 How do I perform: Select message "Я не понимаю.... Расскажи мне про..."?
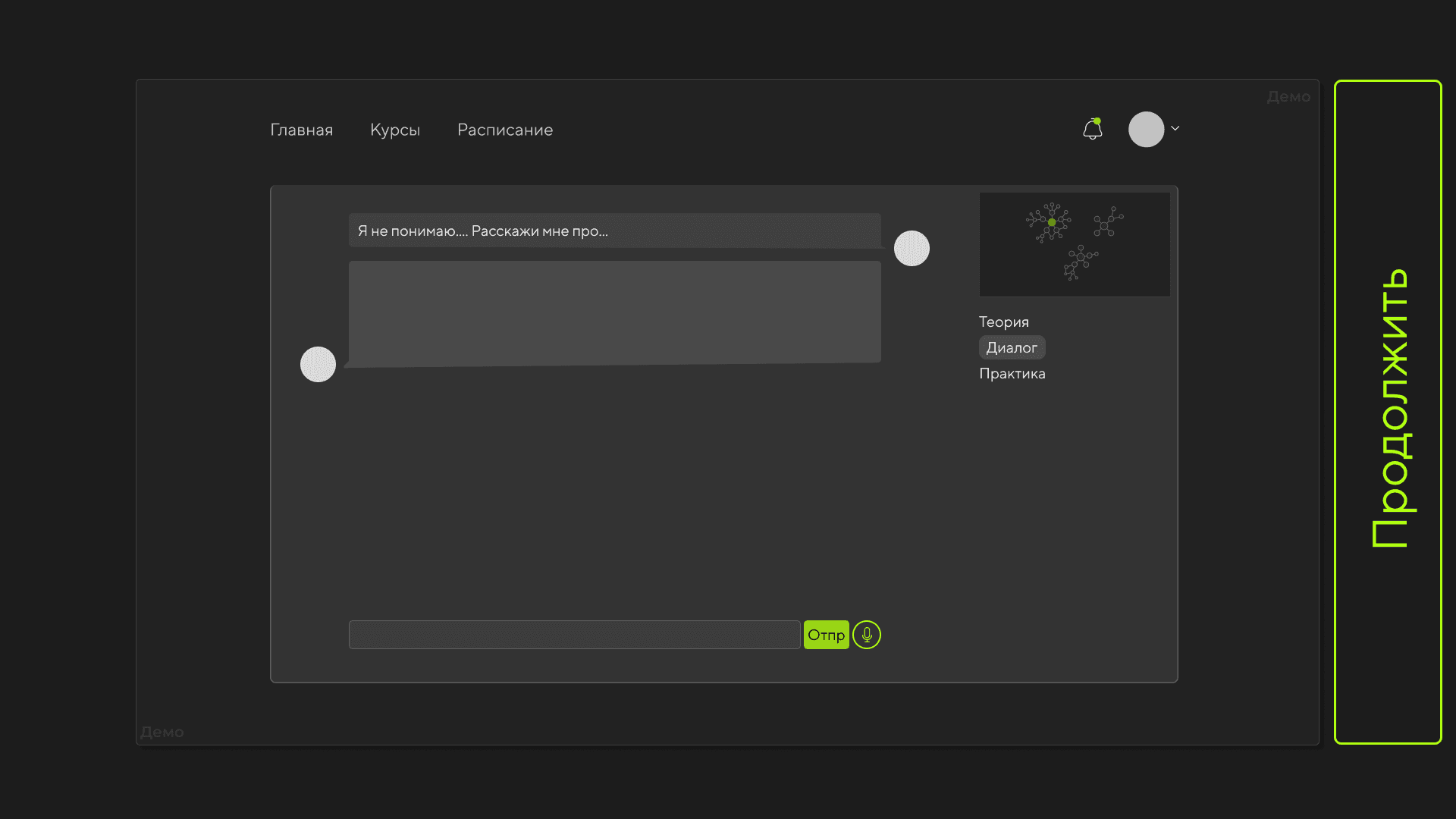pos(615,231)
